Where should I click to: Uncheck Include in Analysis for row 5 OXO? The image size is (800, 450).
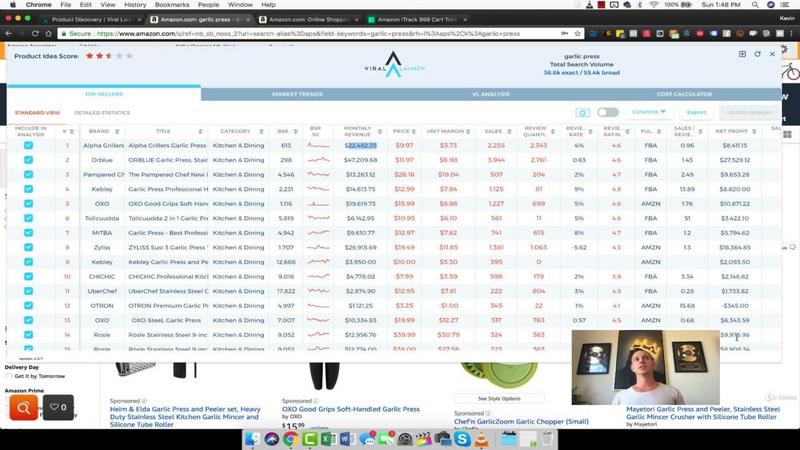[29, 204]
